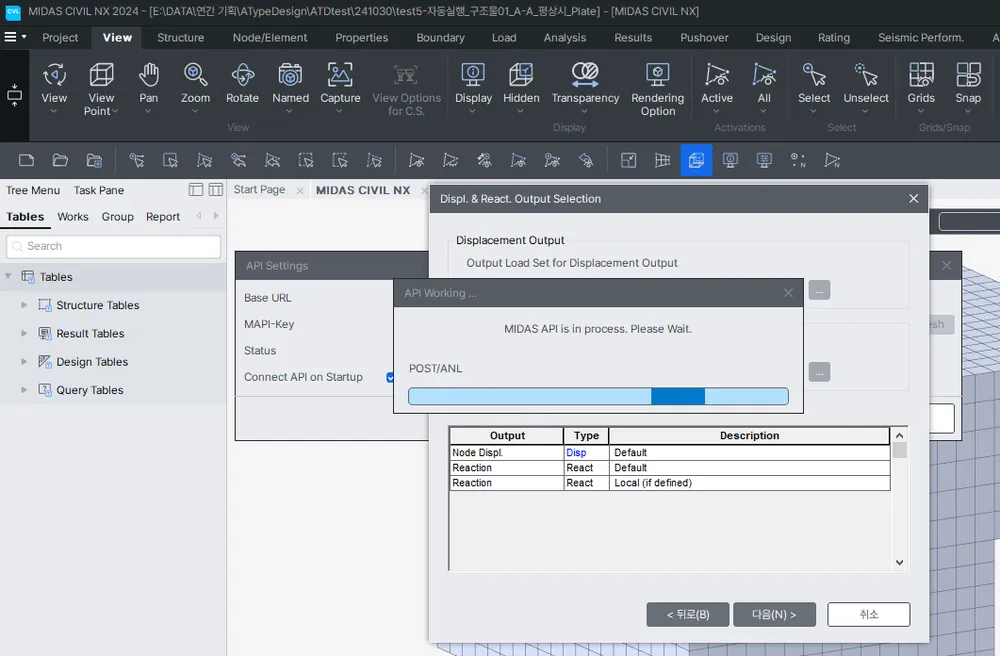Viewport: 1000px width, 656px height.
Task: Expand Result Tables node
Action: (x=24, y=333)
